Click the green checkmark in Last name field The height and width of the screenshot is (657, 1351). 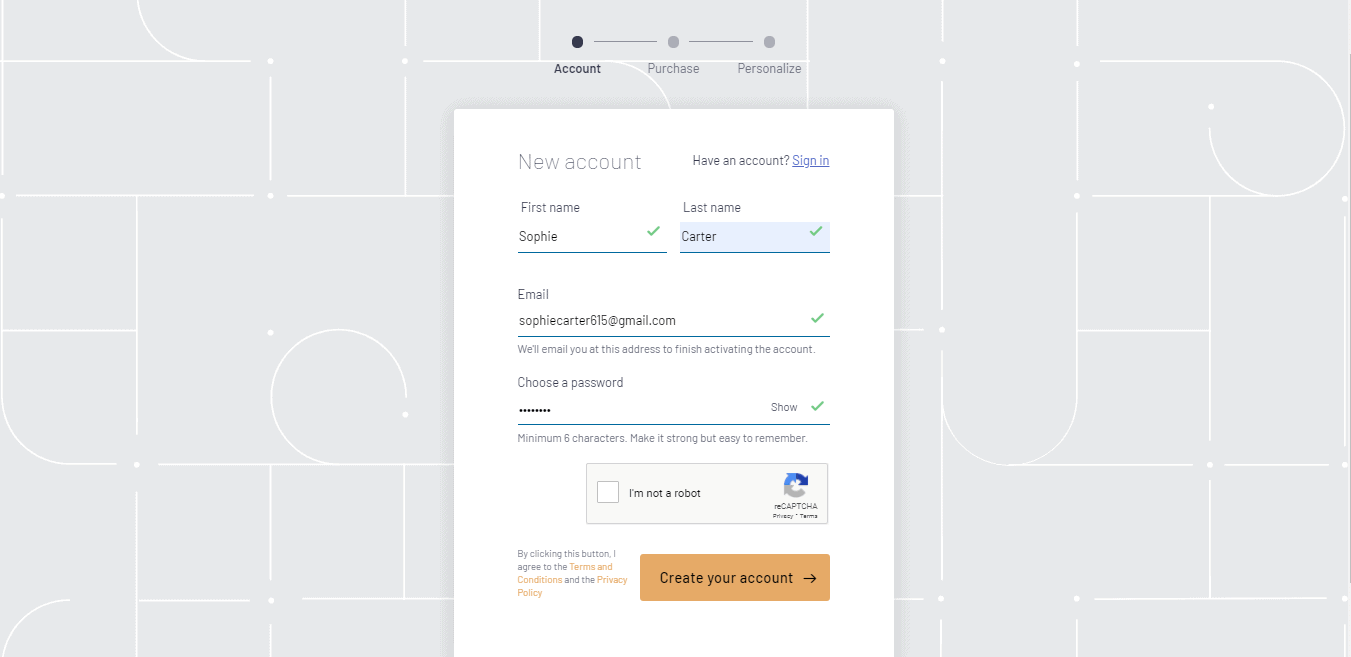(816, 231)
